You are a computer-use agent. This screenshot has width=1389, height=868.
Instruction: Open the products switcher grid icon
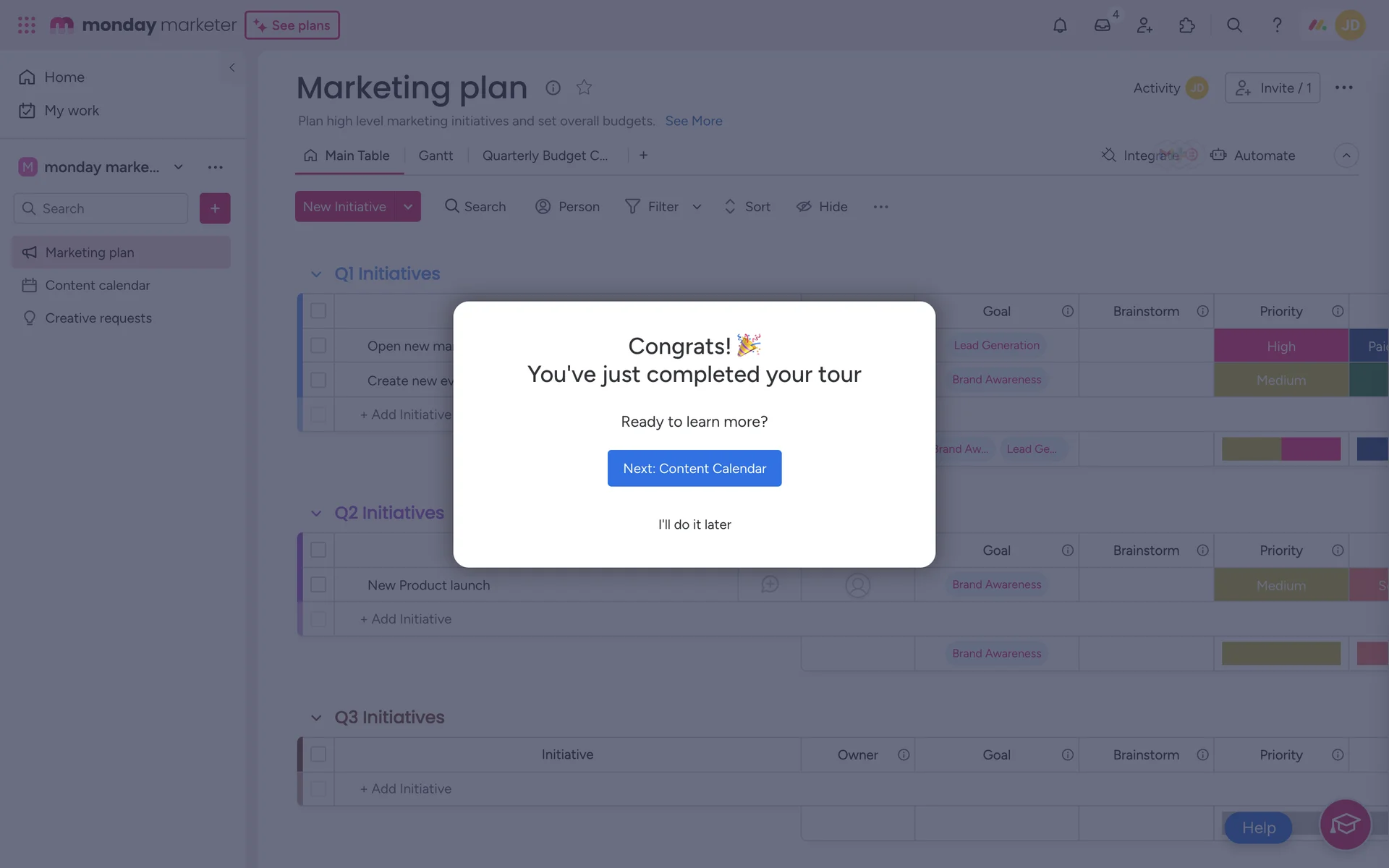click(27, 25)
